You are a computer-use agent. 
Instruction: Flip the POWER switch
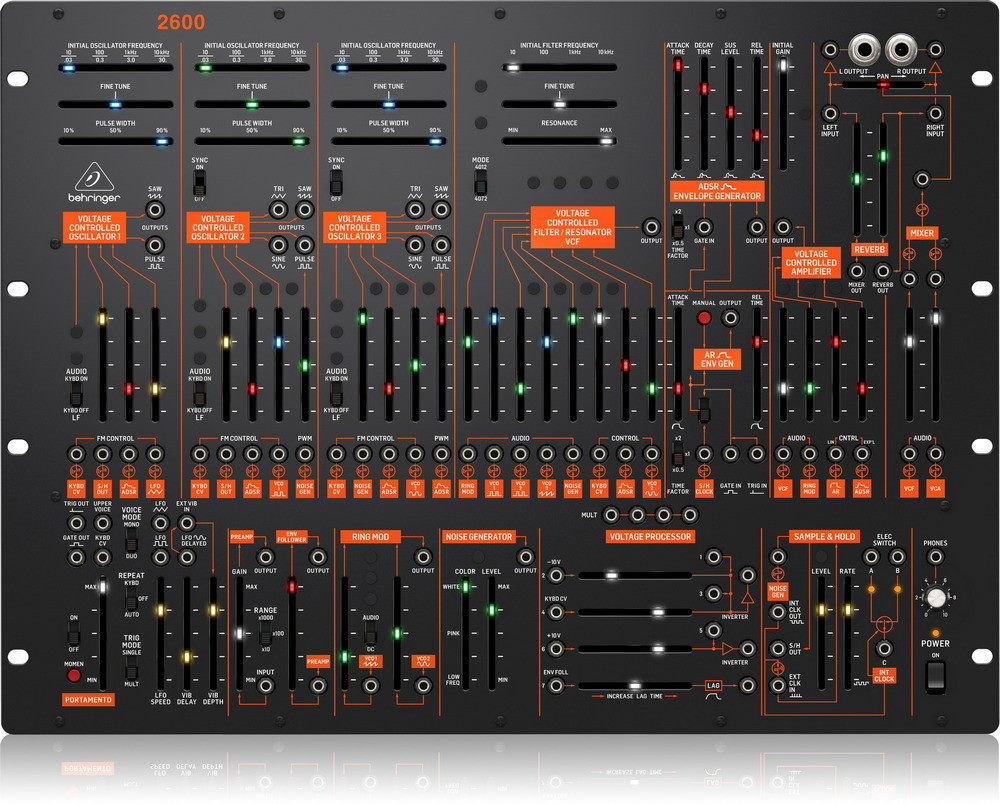pyautogui.click(x=935, y=676)
